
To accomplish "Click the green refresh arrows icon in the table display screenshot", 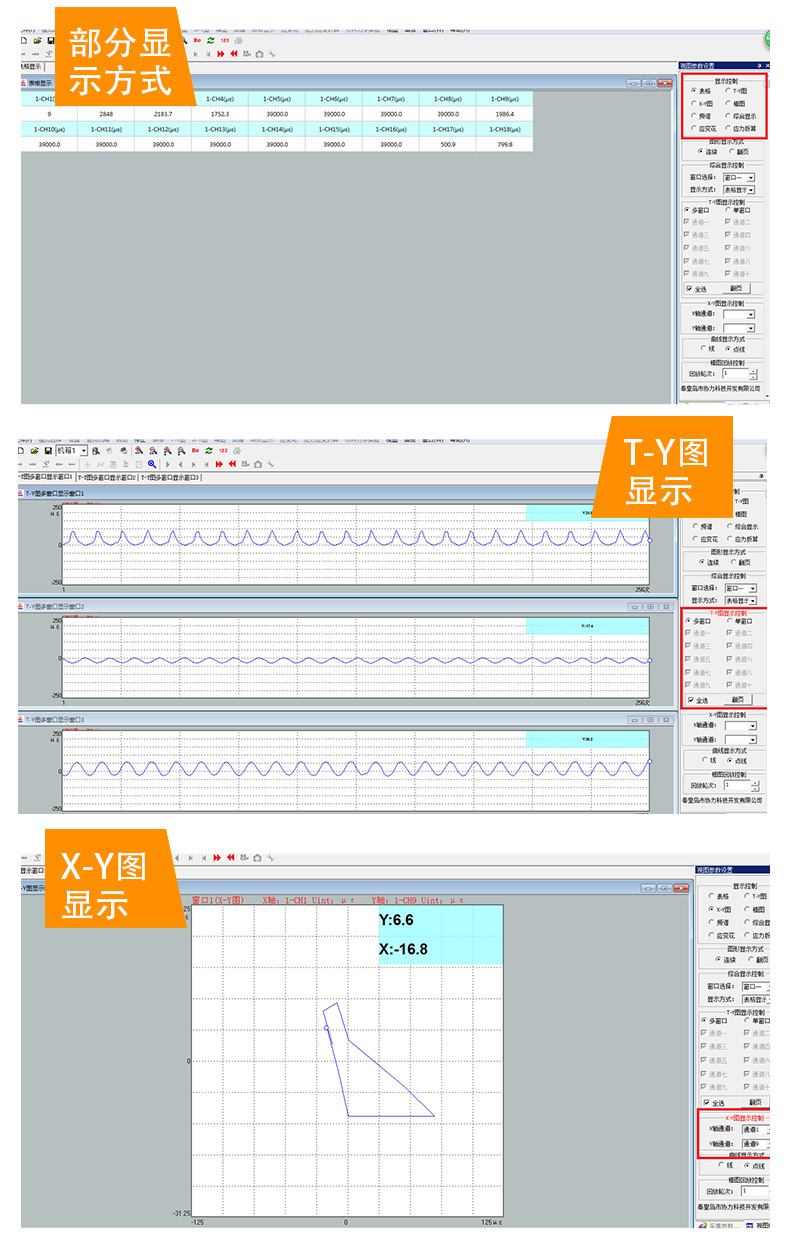I will [211, 41].
